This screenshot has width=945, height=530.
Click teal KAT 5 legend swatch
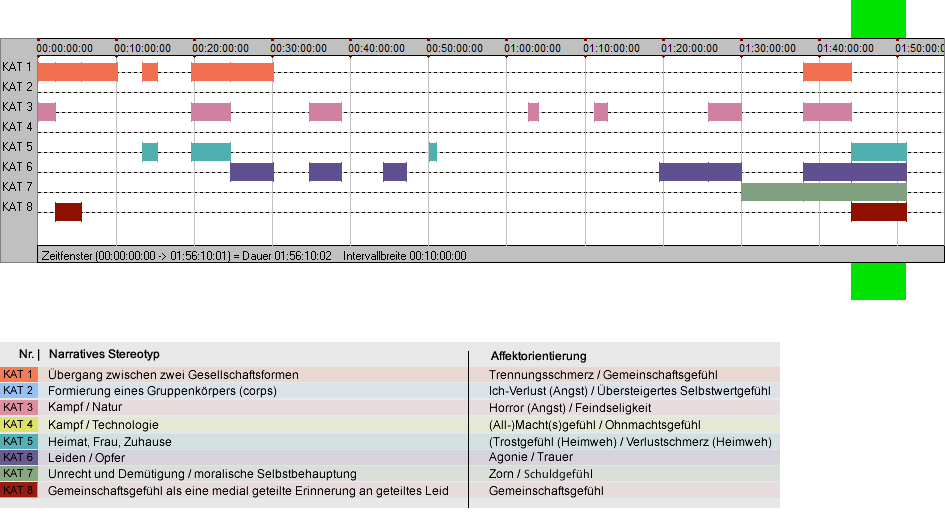(x=19, y=441)
